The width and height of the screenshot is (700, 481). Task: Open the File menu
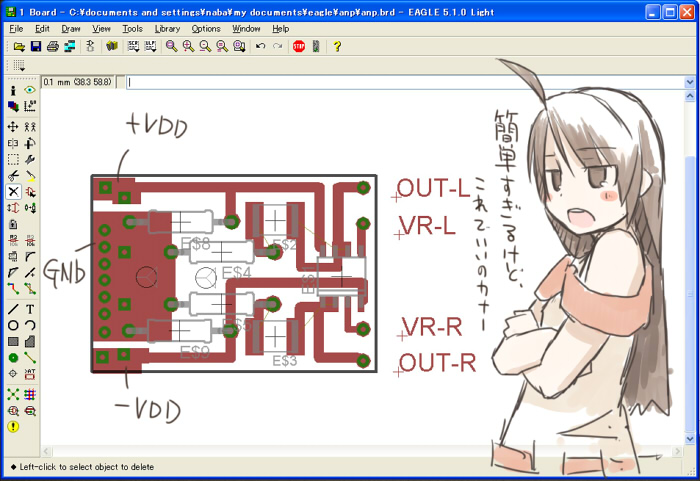(x=16, y=29)
